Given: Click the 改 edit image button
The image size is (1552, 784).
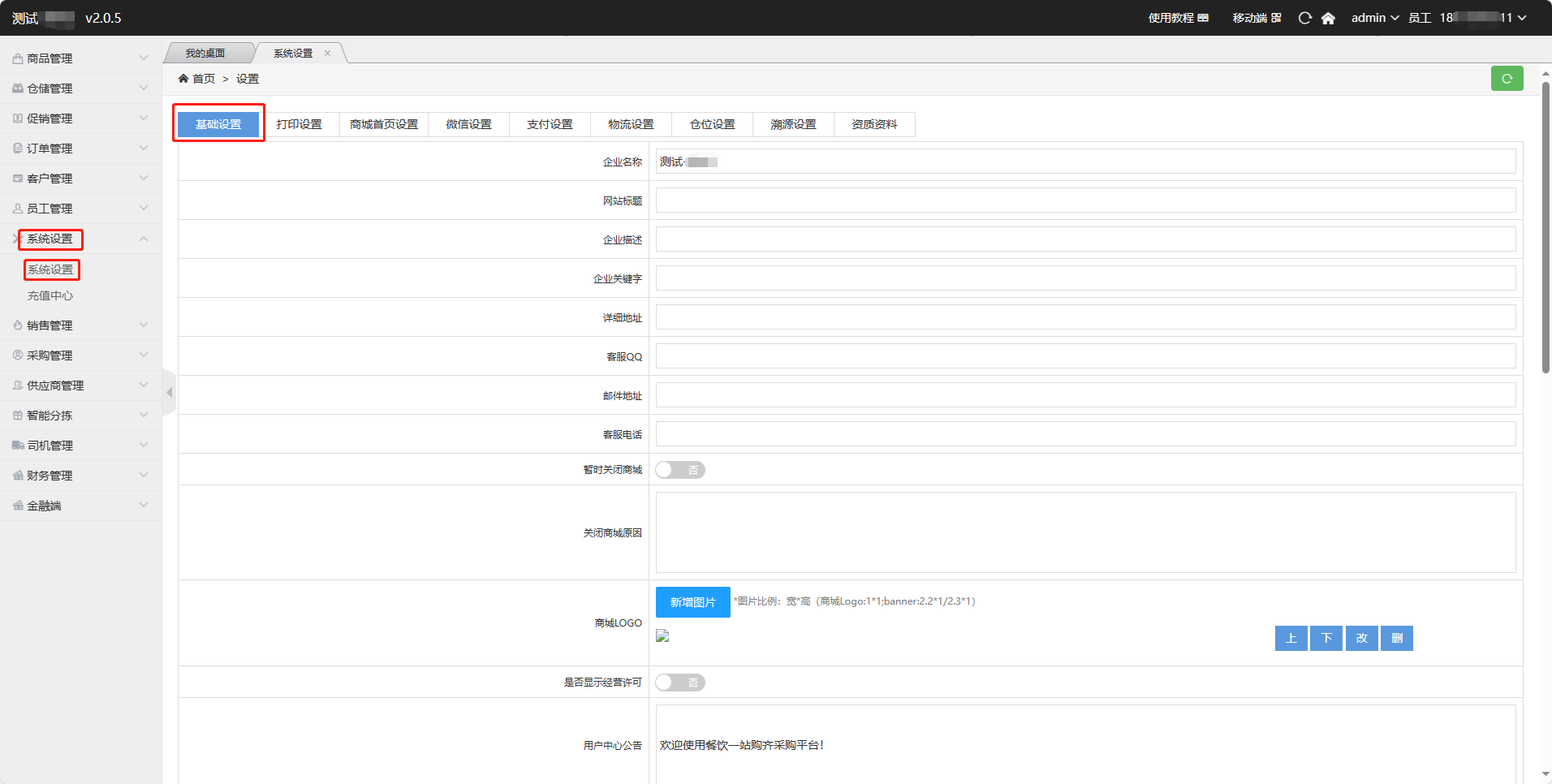Looking at the screenshot, I should tap(1361, 638).
